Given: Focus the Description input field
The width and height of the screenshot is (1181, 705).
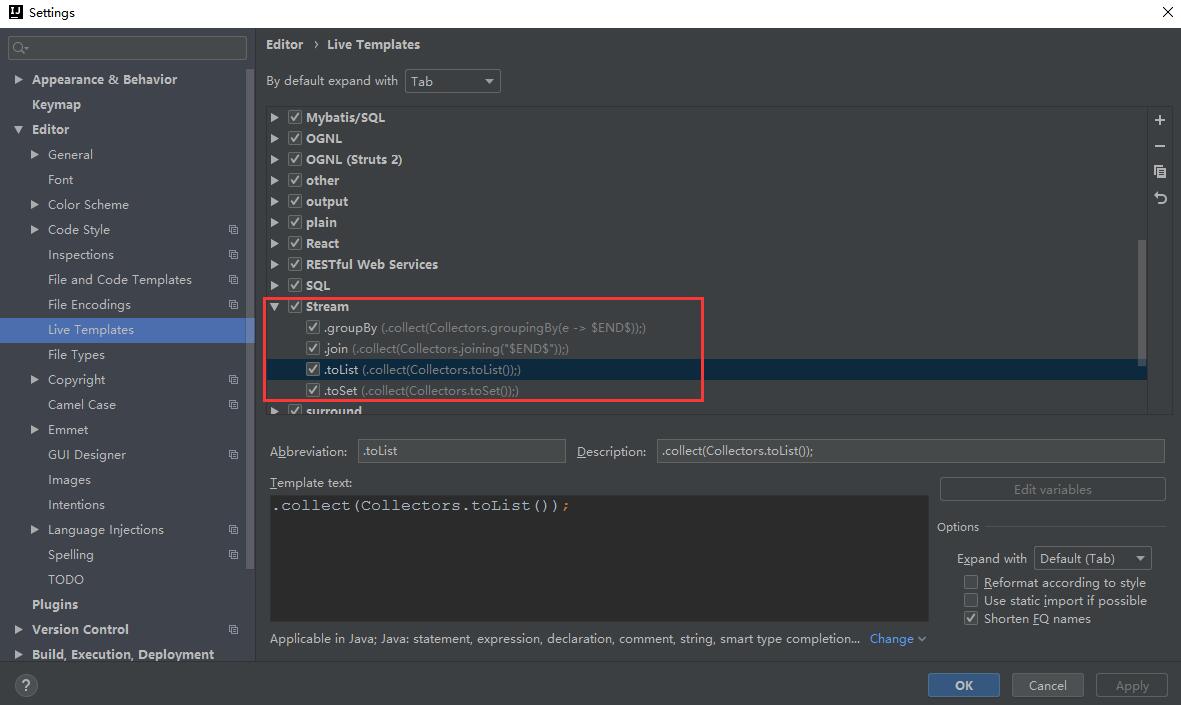Looking at the screenshot, I should 911,451.
